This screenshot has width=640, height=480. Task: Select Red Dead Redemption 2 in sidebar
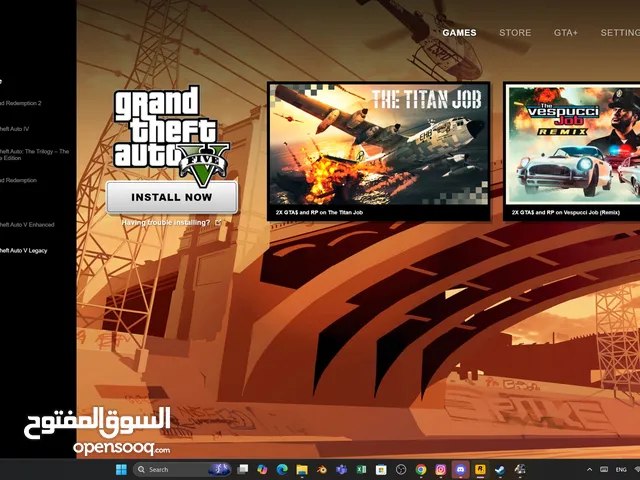(x=20, y=103)
